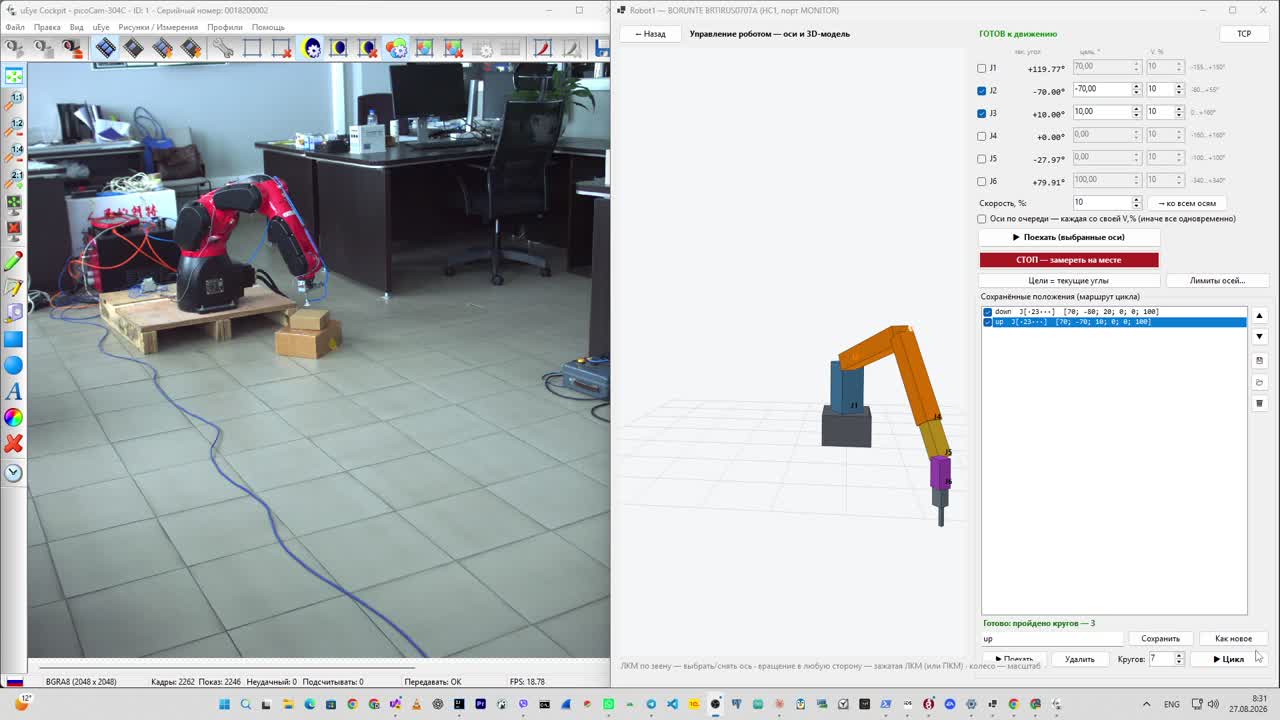Click the floppy disk save icon in uEye toolbar
The height and width of the screenshot is (720, 1280).
tap(601, 47)
